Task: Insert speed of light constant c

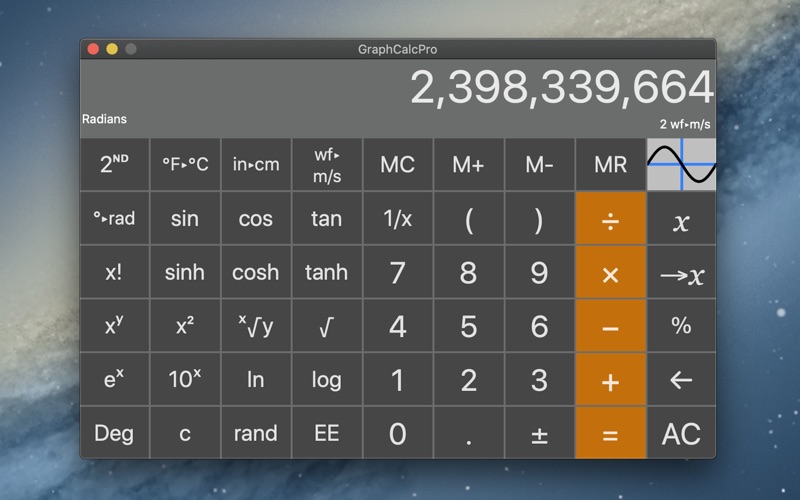Action: pos(185,433)
